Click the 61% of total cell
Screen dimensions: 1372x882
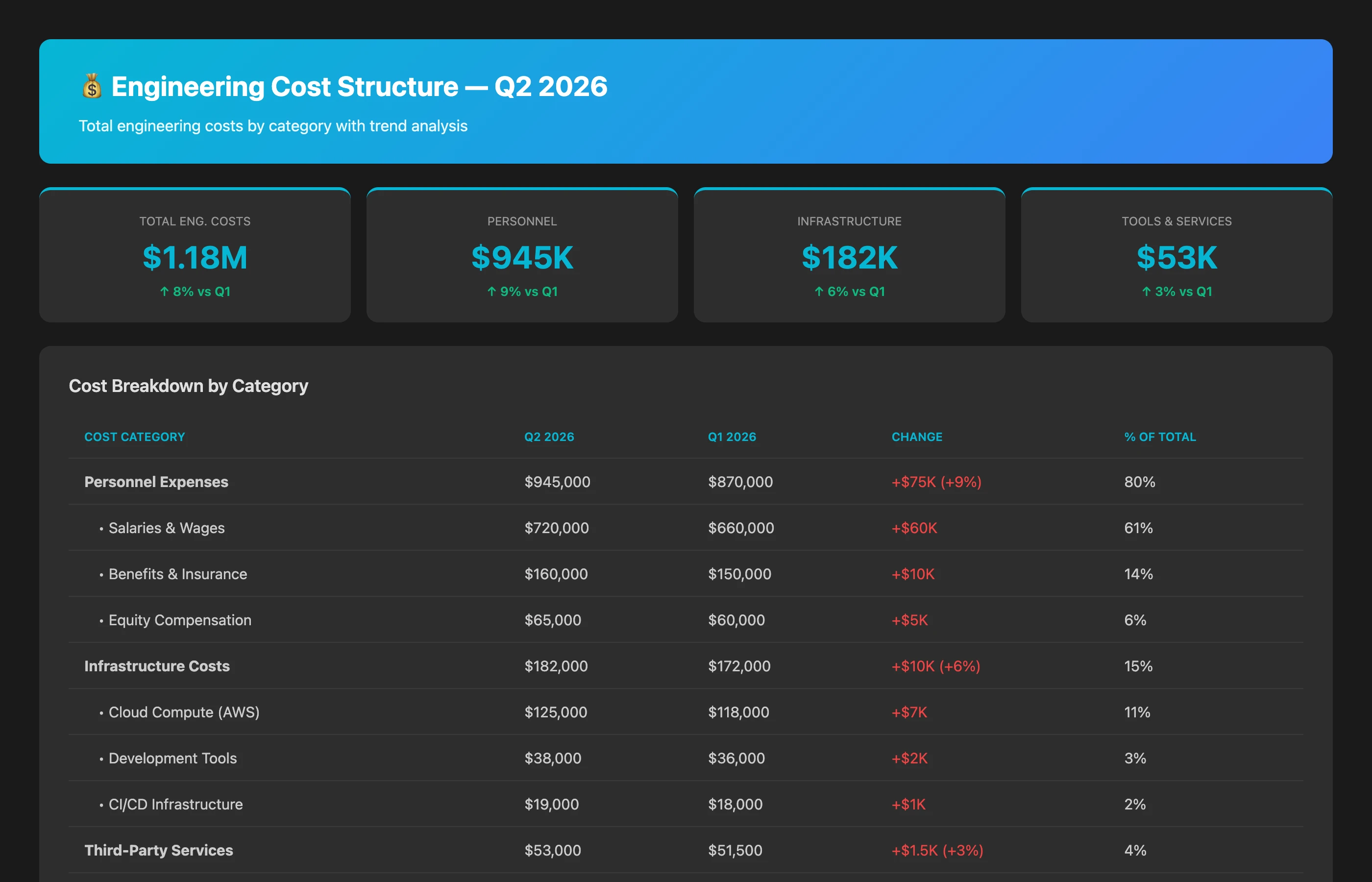[x=1138, y=528]
